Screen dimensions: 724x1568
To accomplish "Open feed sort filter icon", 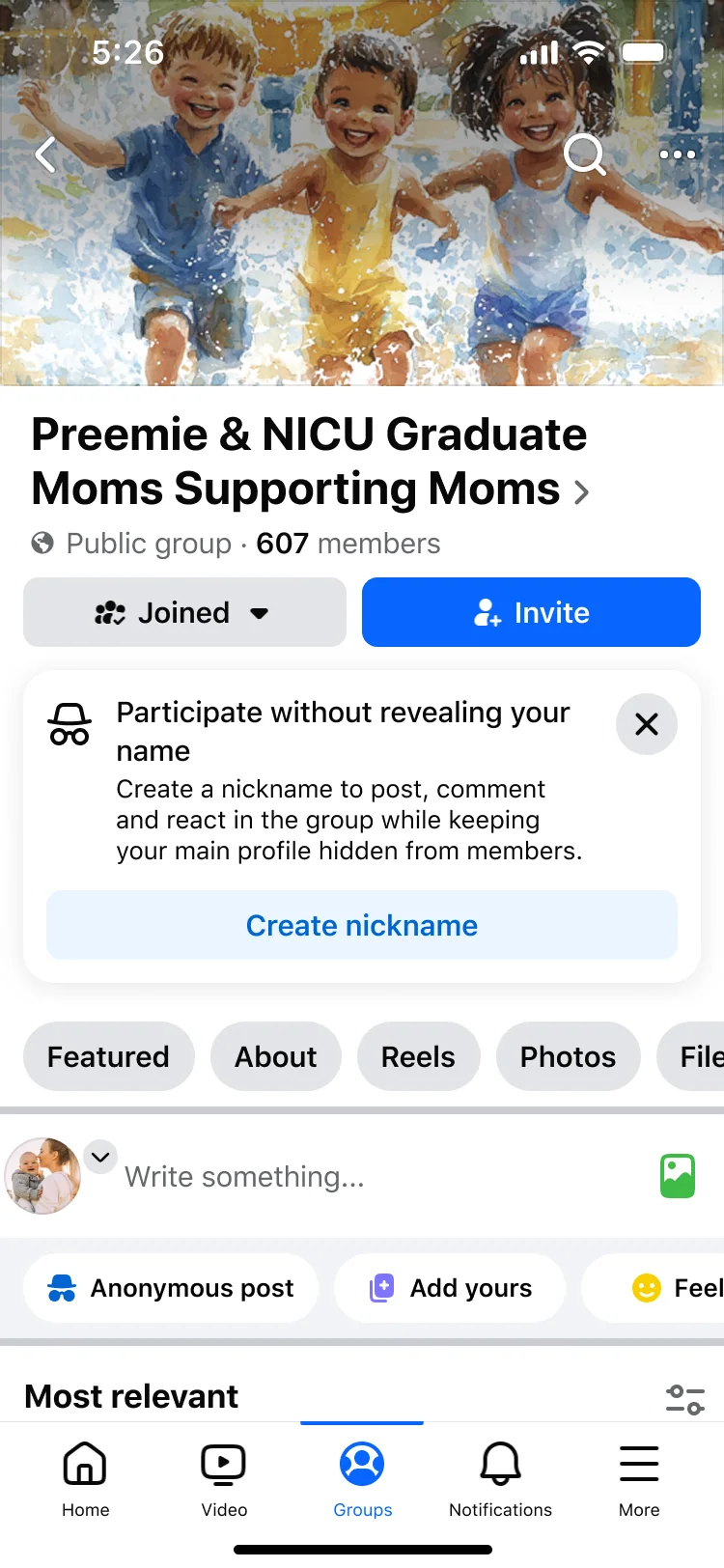I will (685, 1399).
